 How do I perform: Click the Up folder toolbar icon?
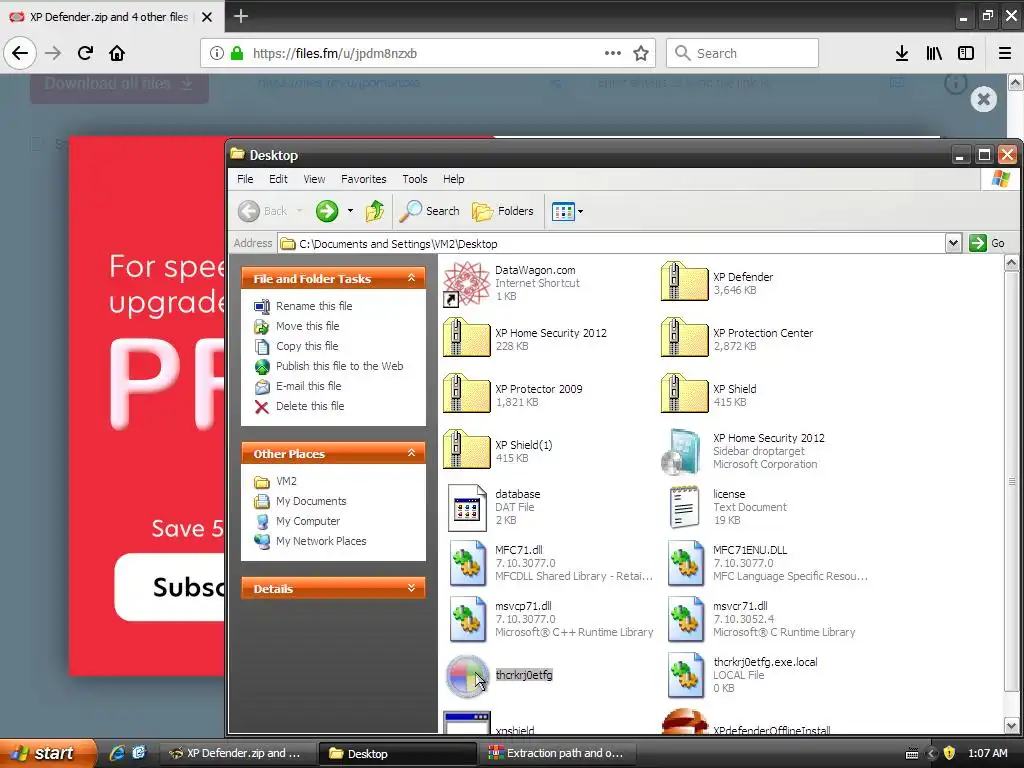coord(375,211)
